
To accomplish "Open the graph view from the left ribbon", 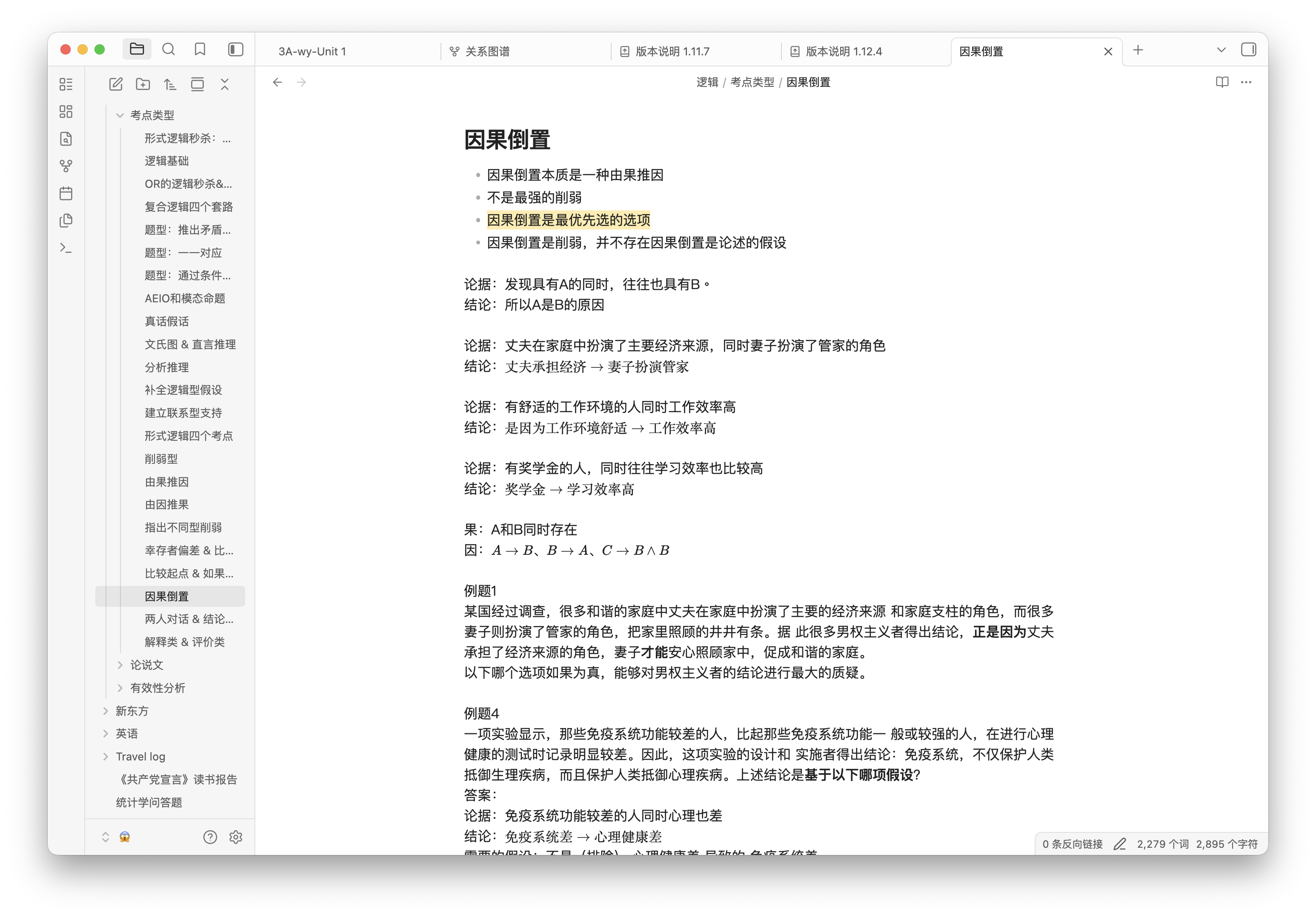I will [x=66, y=166].
